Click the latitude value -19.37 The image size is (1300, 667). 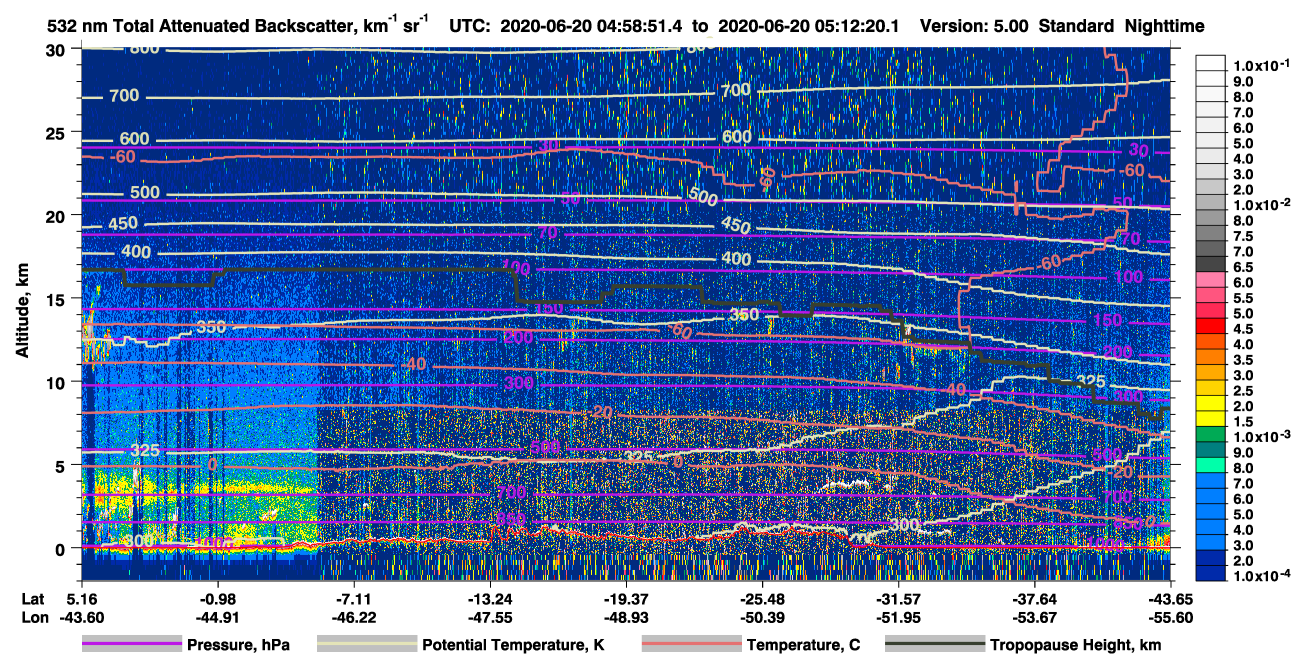coord(625,598)
